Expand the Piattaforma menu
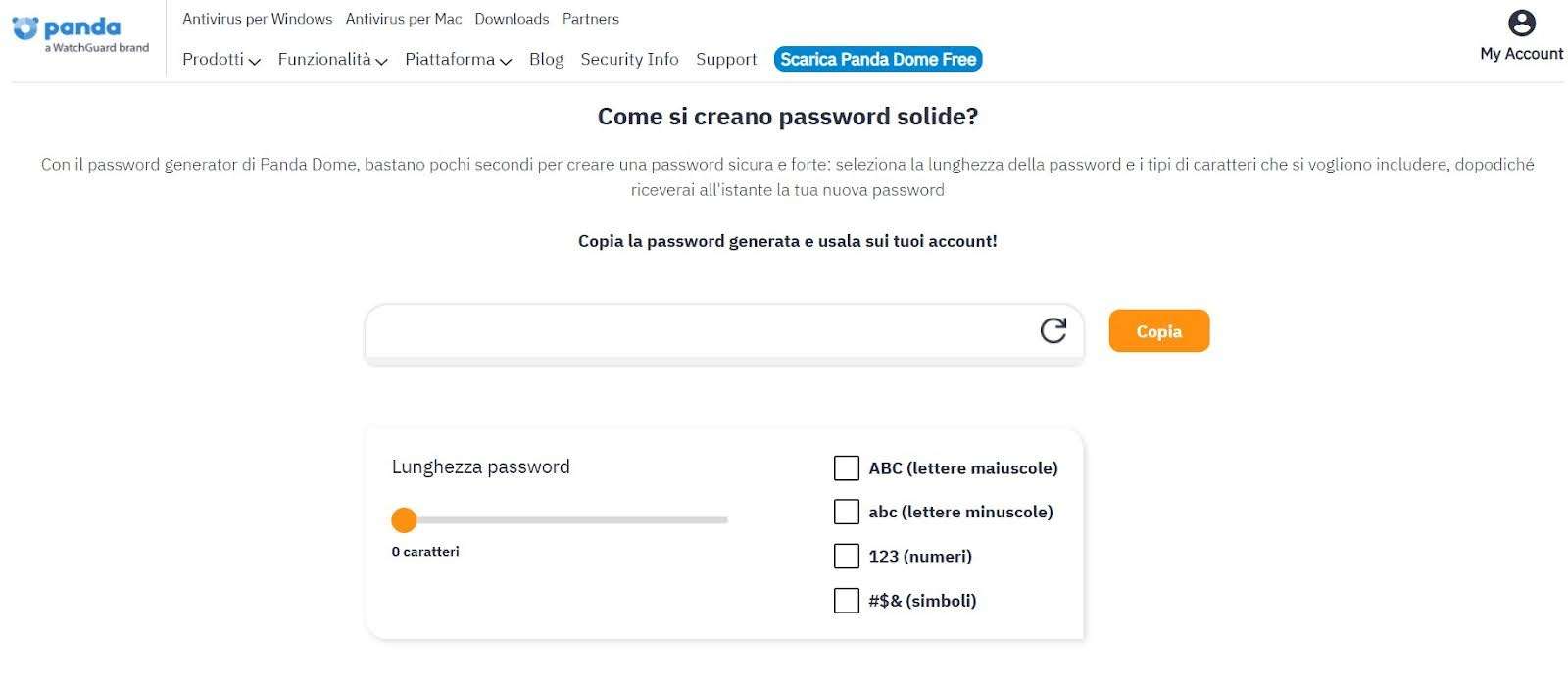1568x686 pixels. click(x=458, y=60)
